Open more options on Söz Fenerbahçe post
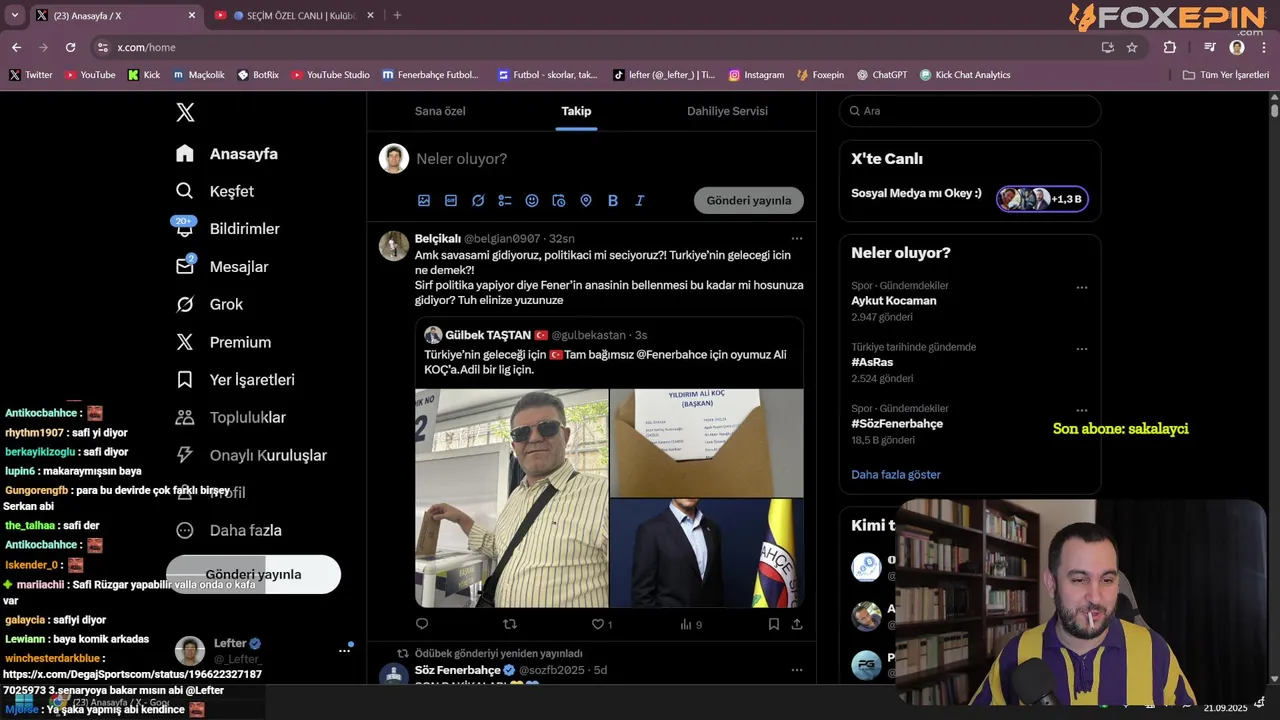The height and width of the screenshot is (720, 1280). point(797,670)
